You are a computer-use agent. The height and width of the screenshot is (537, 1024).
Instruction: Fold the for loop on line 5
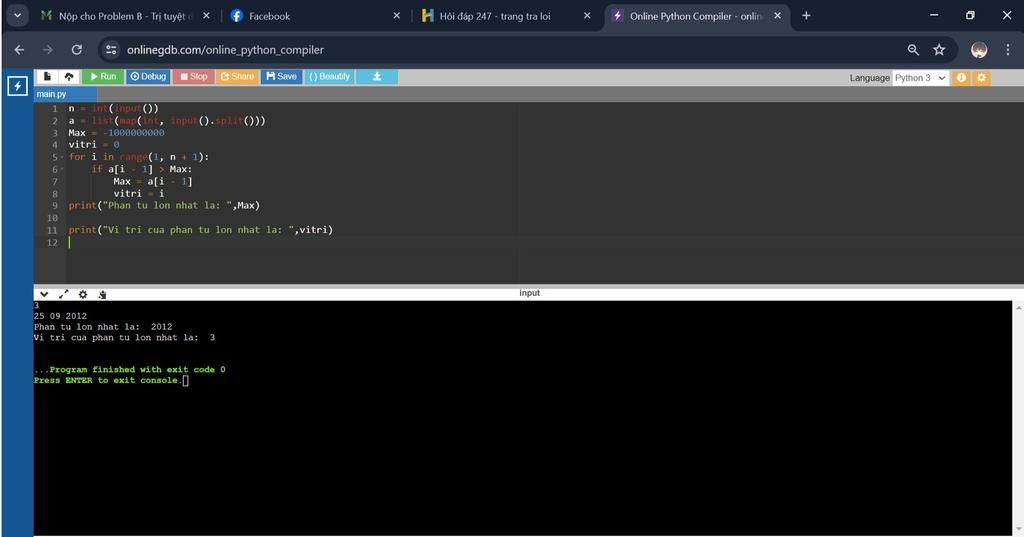(x=62, y=157)
